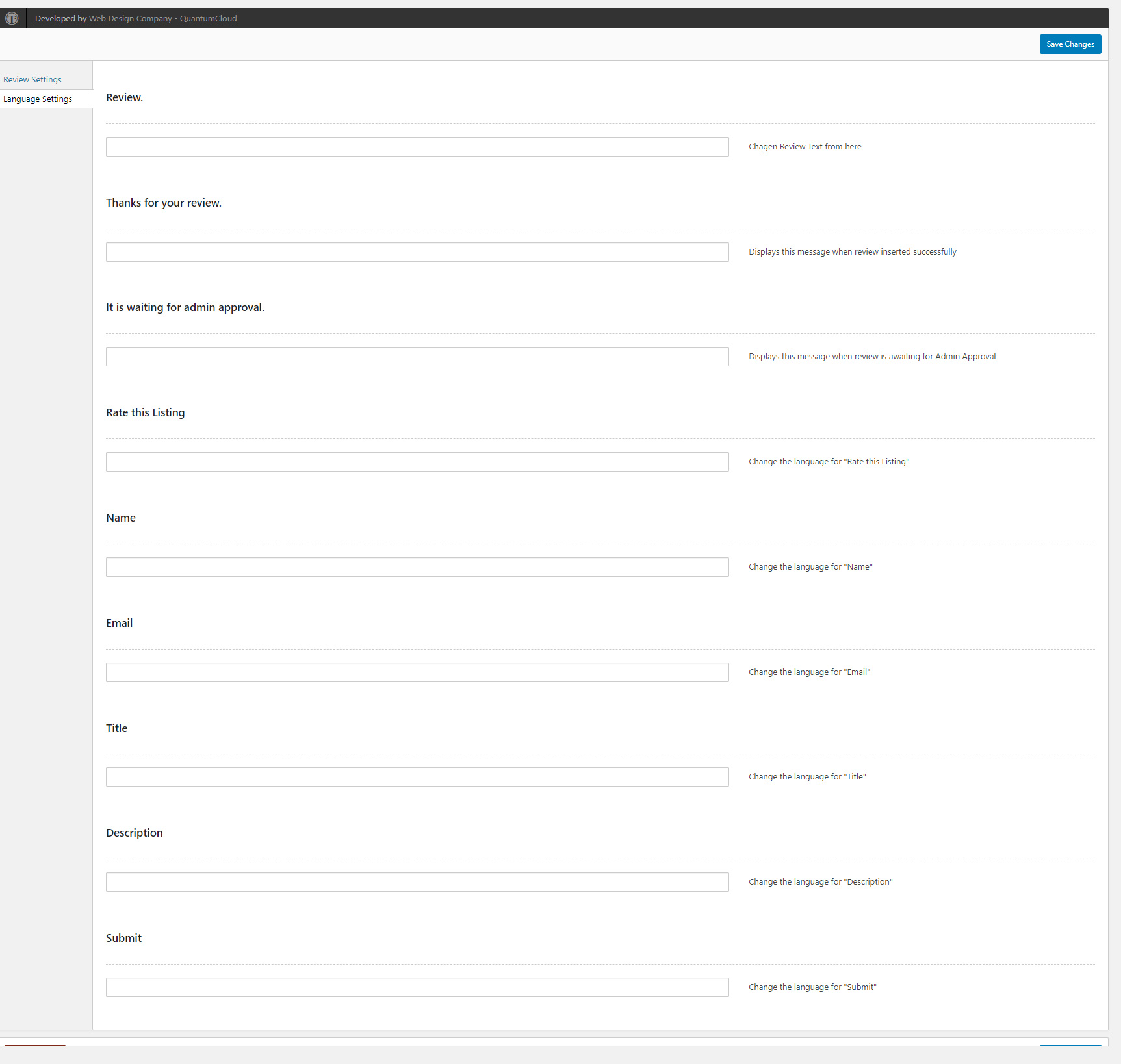Focus the 'Thanks for your review' input field

point(417,252)
